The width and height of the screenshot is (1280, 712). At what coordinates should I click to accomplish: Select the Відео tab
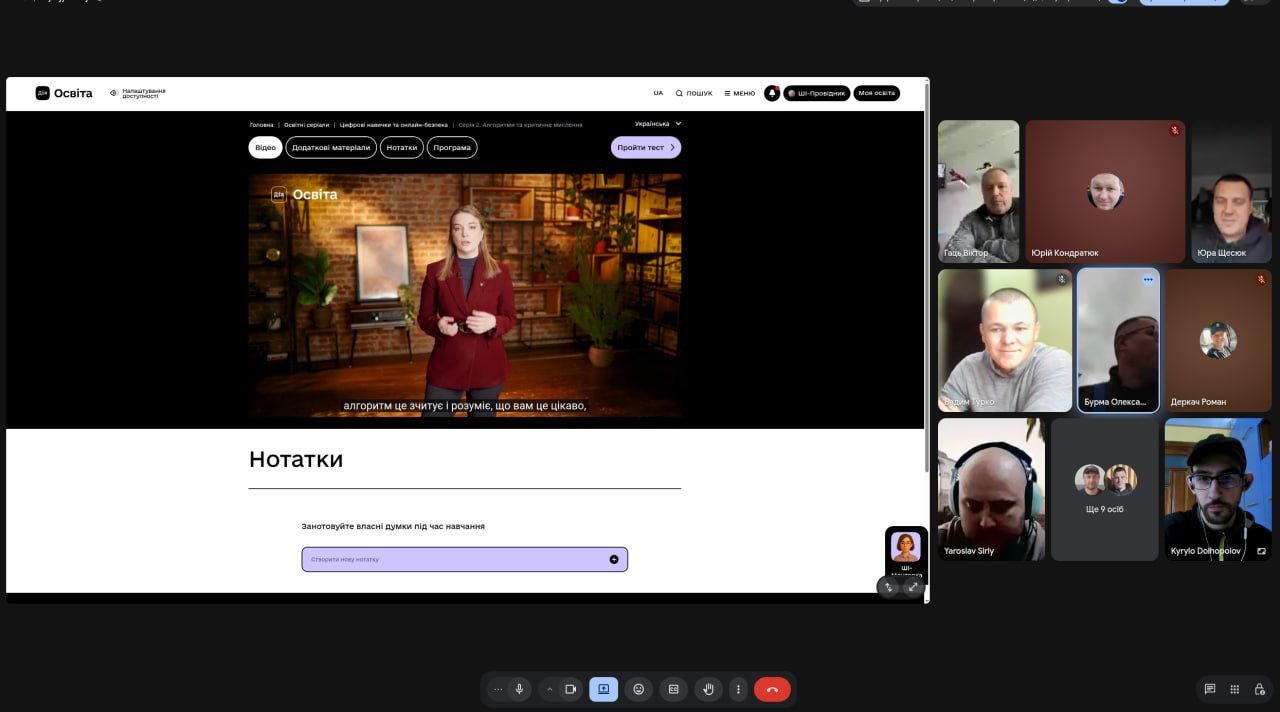click(265, 147)
